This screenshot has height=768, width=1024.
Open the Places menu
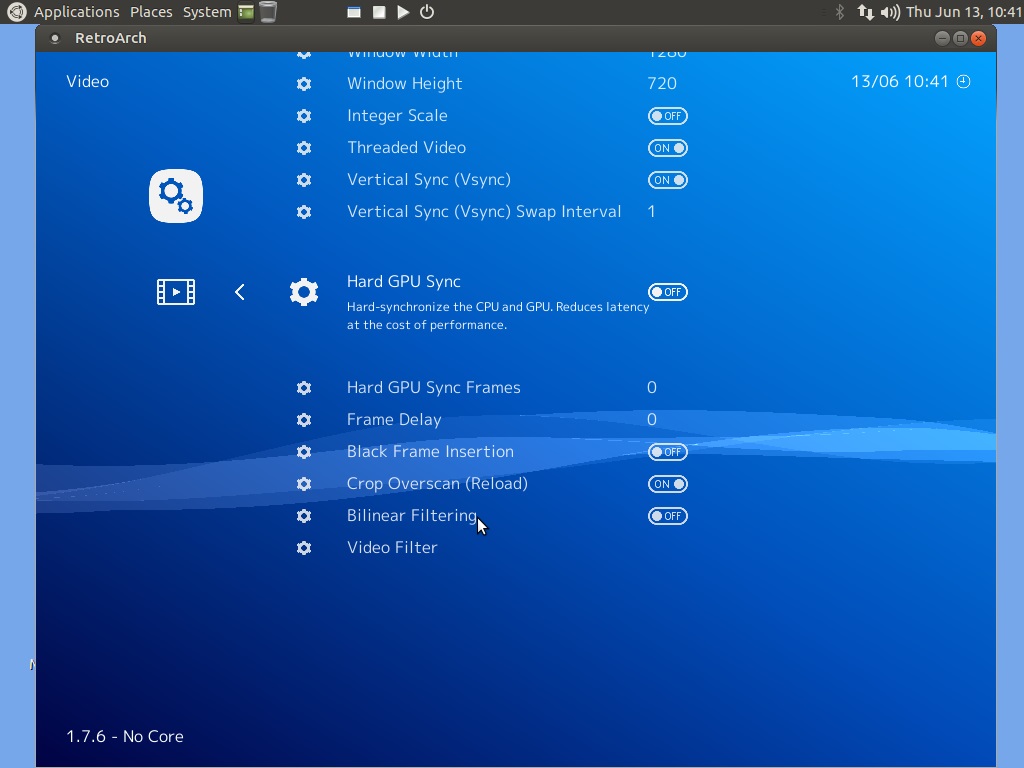[151, 12]
